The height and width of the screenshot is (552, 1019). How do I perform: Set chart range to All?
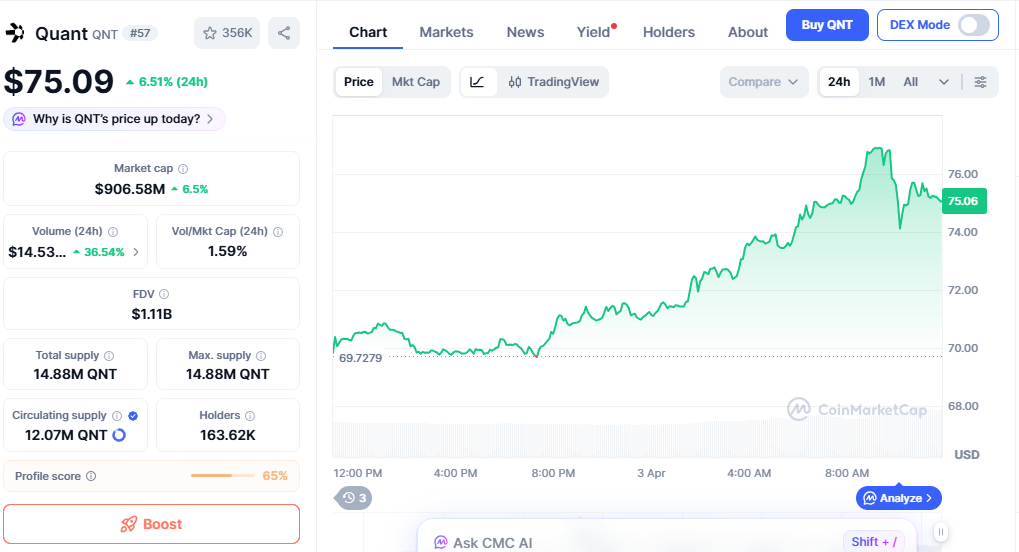[910, 82]
